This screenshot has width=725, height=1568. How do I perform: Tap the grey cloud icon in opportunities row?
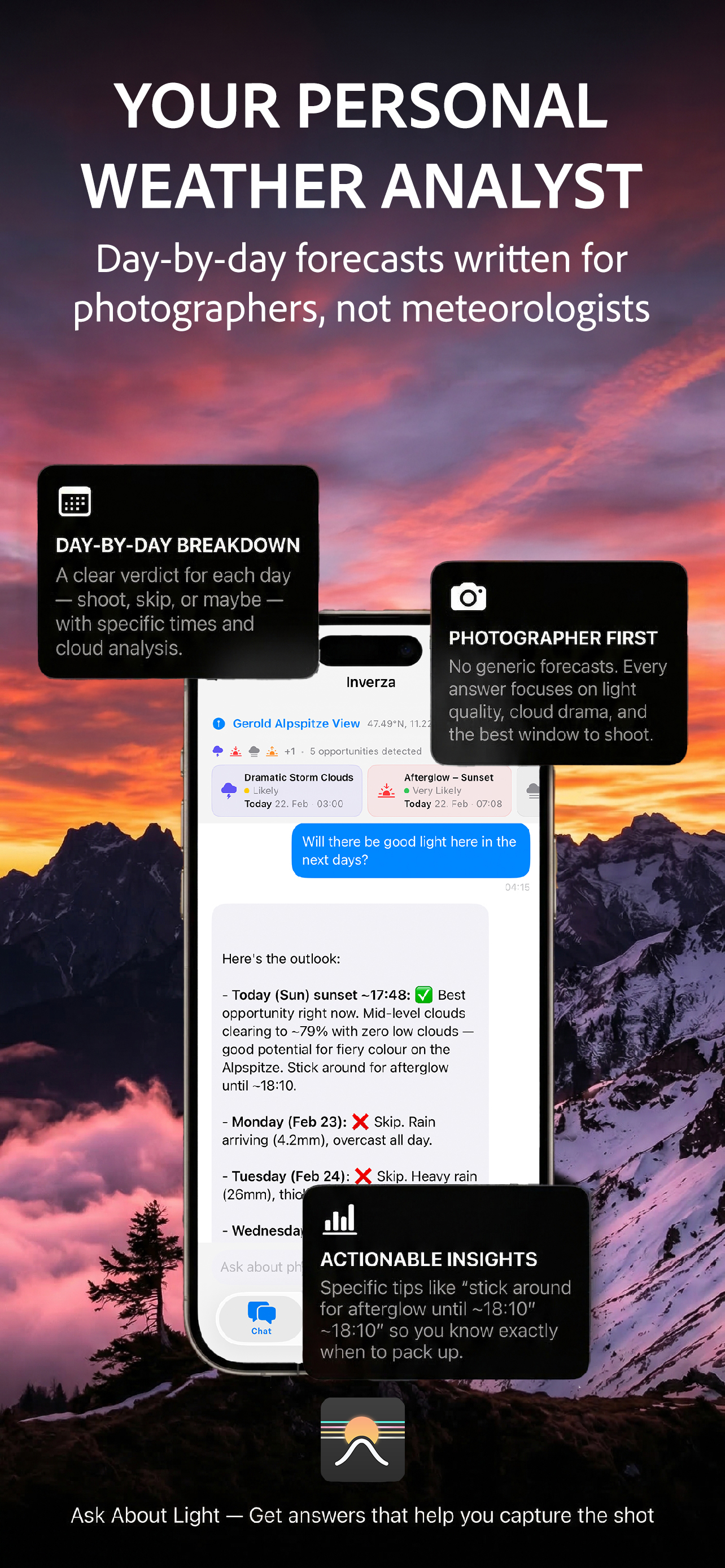255,751
